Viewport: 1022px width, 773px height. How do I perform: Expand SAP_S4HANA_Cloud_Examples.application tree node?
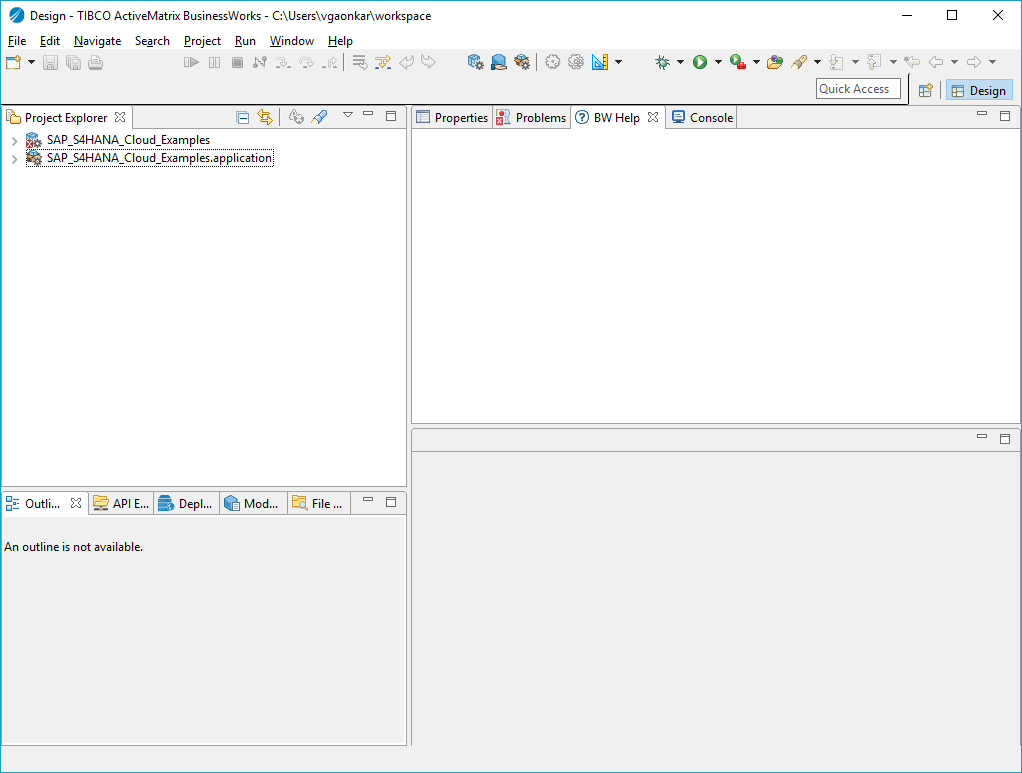(14, 159)
